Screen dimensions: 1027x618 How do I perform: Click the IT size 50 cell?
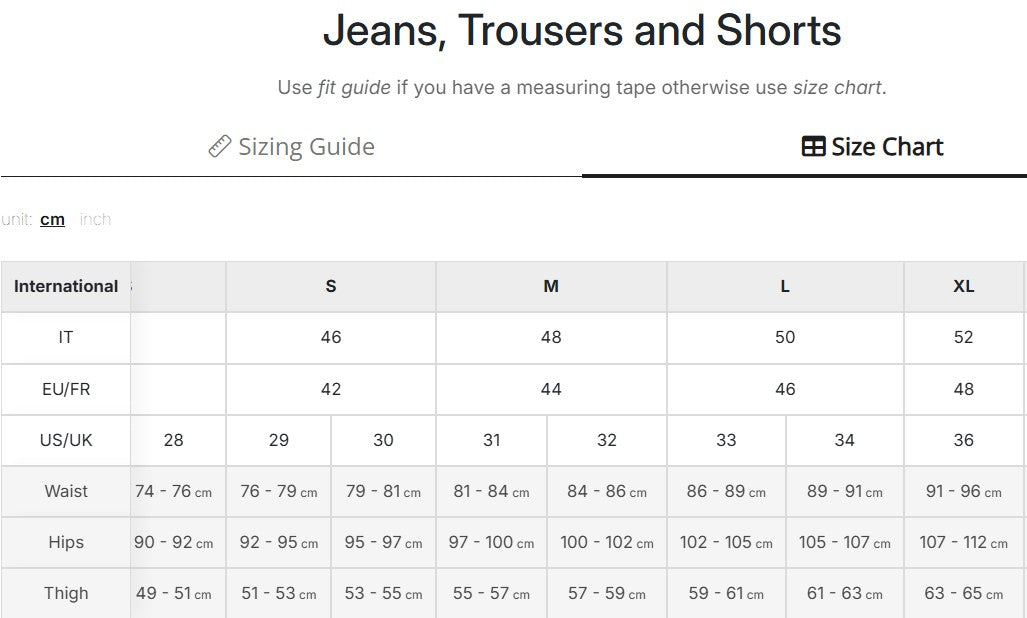[x=785, y=338]
